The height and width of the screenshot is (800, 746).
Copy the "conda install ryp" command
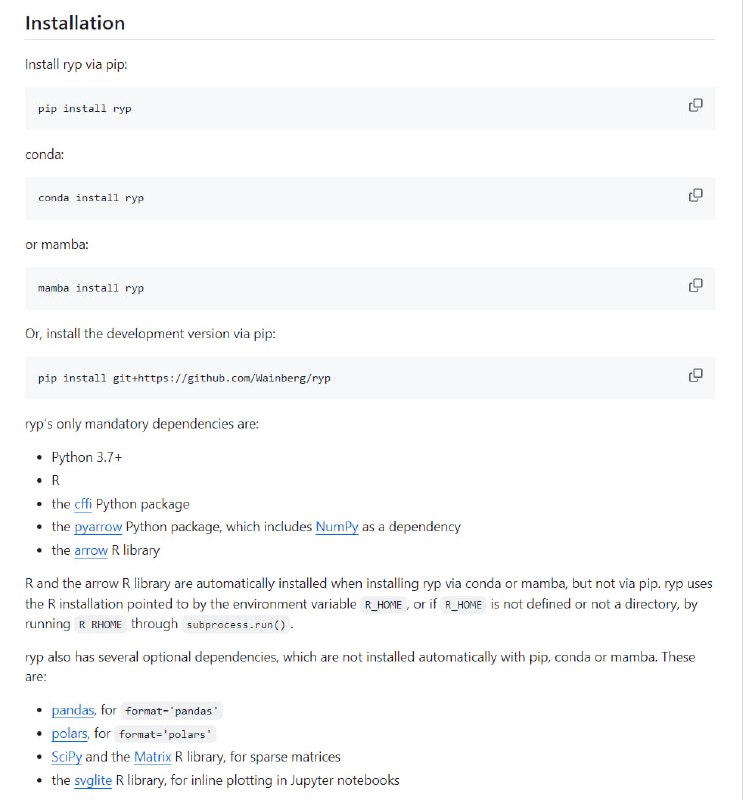pyautogui.click(x=694, y=193)
